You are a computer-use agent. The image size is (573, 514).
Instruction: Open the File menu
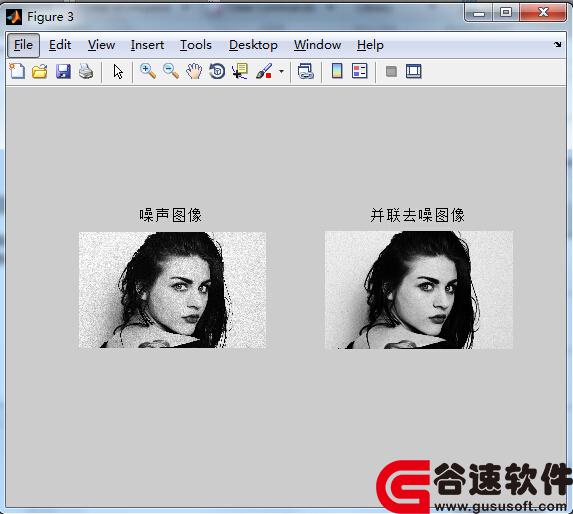tap(23, 45)
